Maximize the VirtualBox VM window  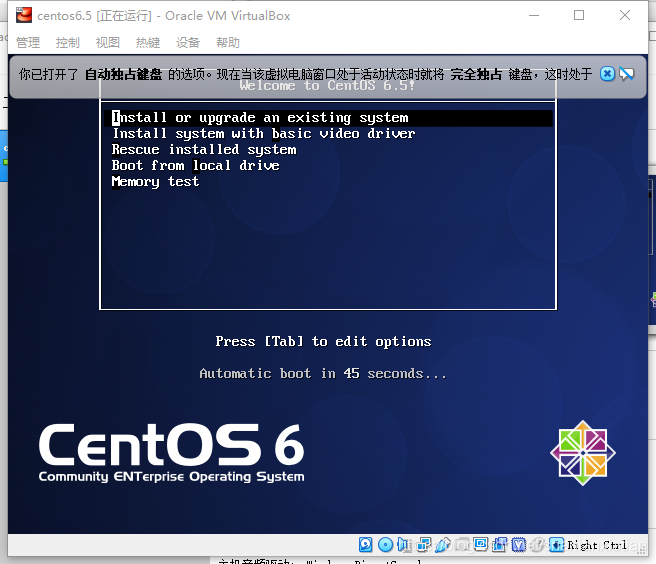tap(579, 15)
